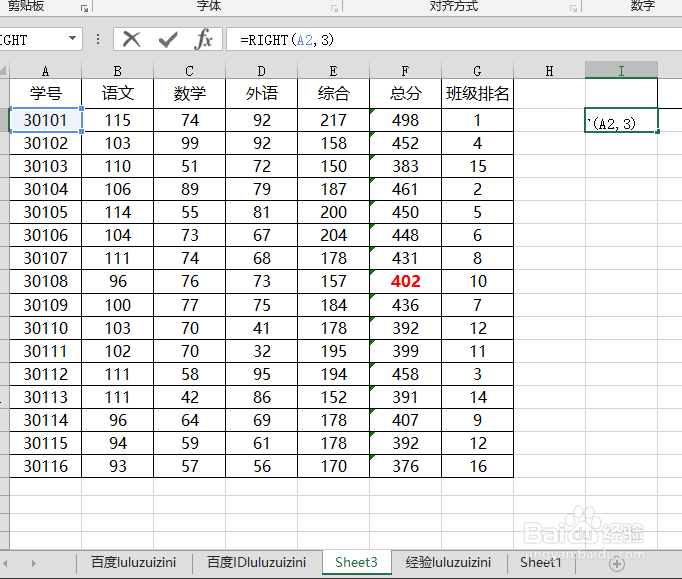
Task: Switch to the 经验luluzuizini sheet tab
Action: pos(448,562)
